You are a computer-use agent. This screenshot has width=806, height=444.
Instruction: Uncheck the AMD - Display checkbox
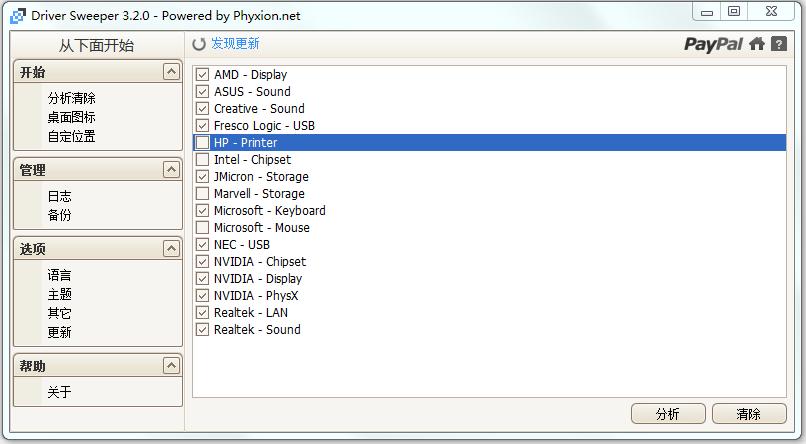point(203,75)
